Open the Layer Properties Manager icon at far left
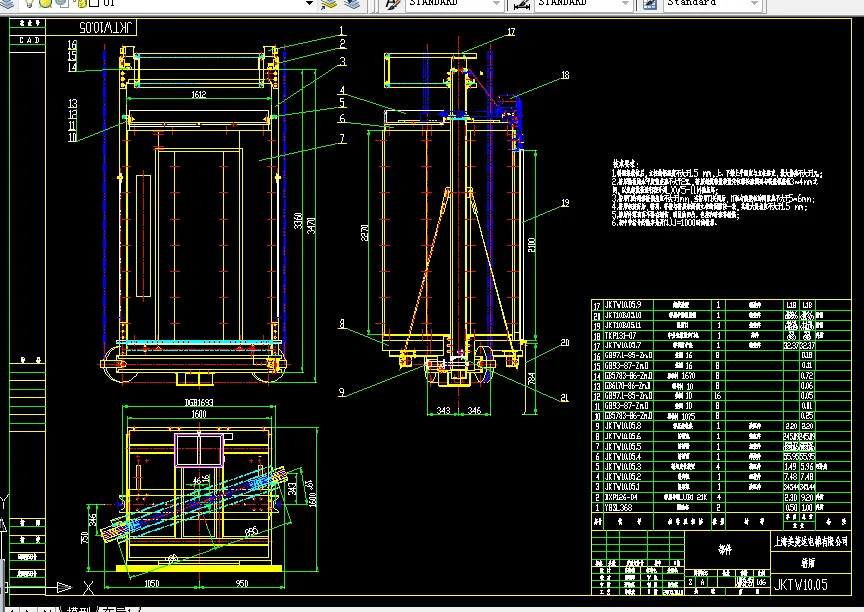The height and width of the screenshot is (612, 864). pos(8,3)
